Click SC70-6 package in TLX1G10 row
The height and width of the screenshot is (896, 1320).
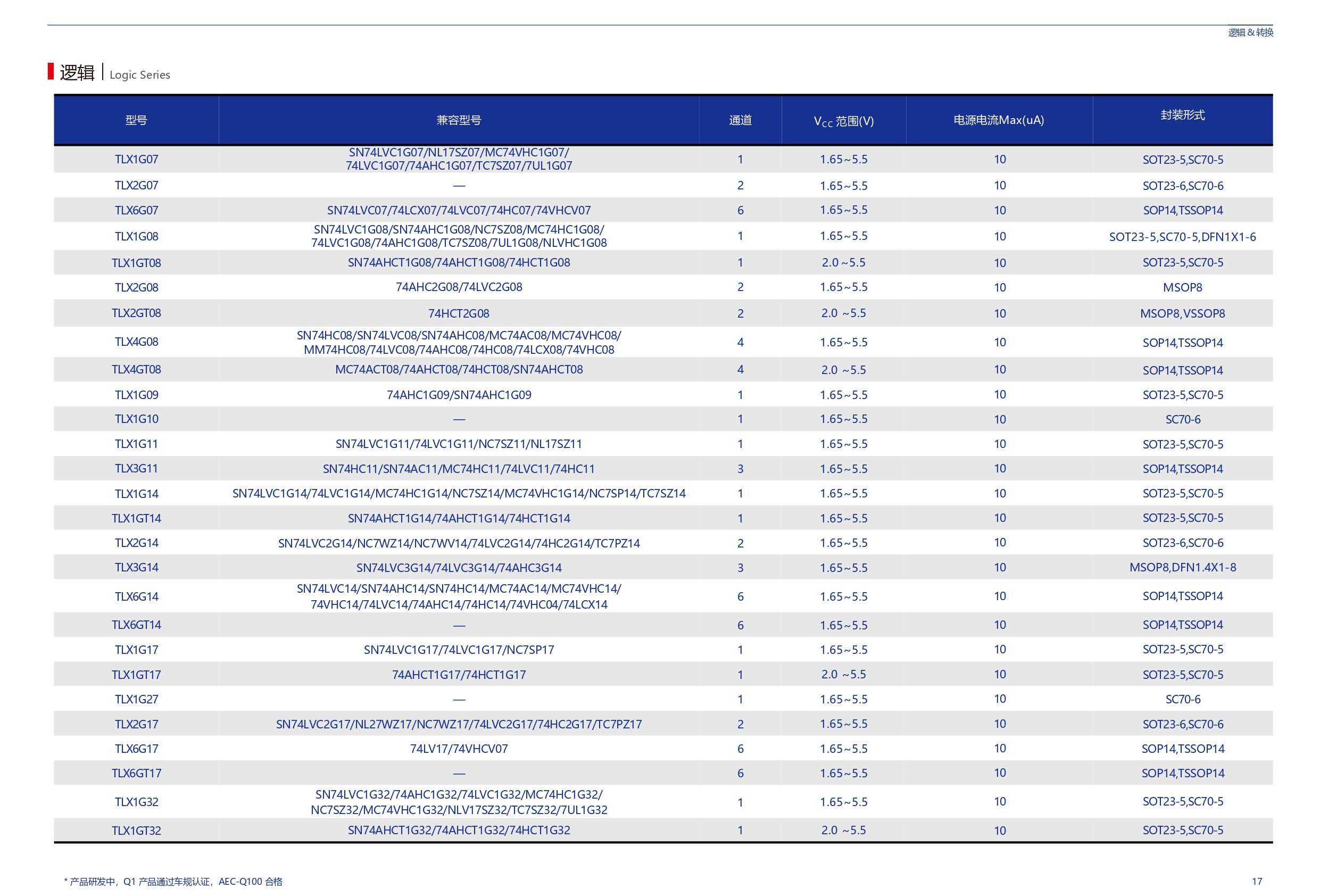[x=1182, y=419]
